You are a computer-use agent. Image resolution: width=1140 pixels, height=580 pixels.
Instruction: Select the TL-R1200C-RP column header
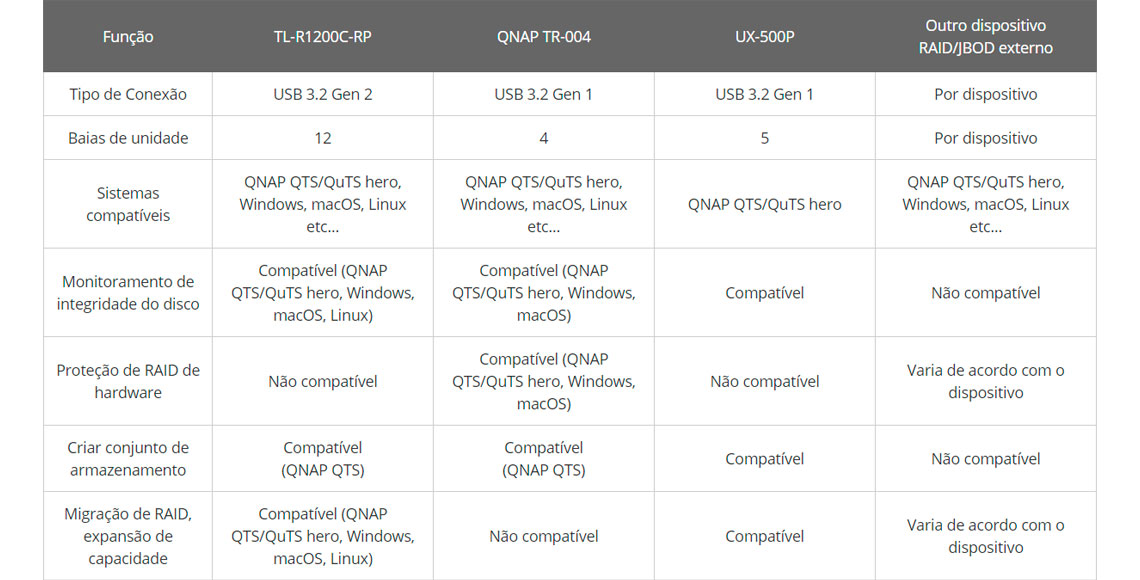click(x=322, y=36)
